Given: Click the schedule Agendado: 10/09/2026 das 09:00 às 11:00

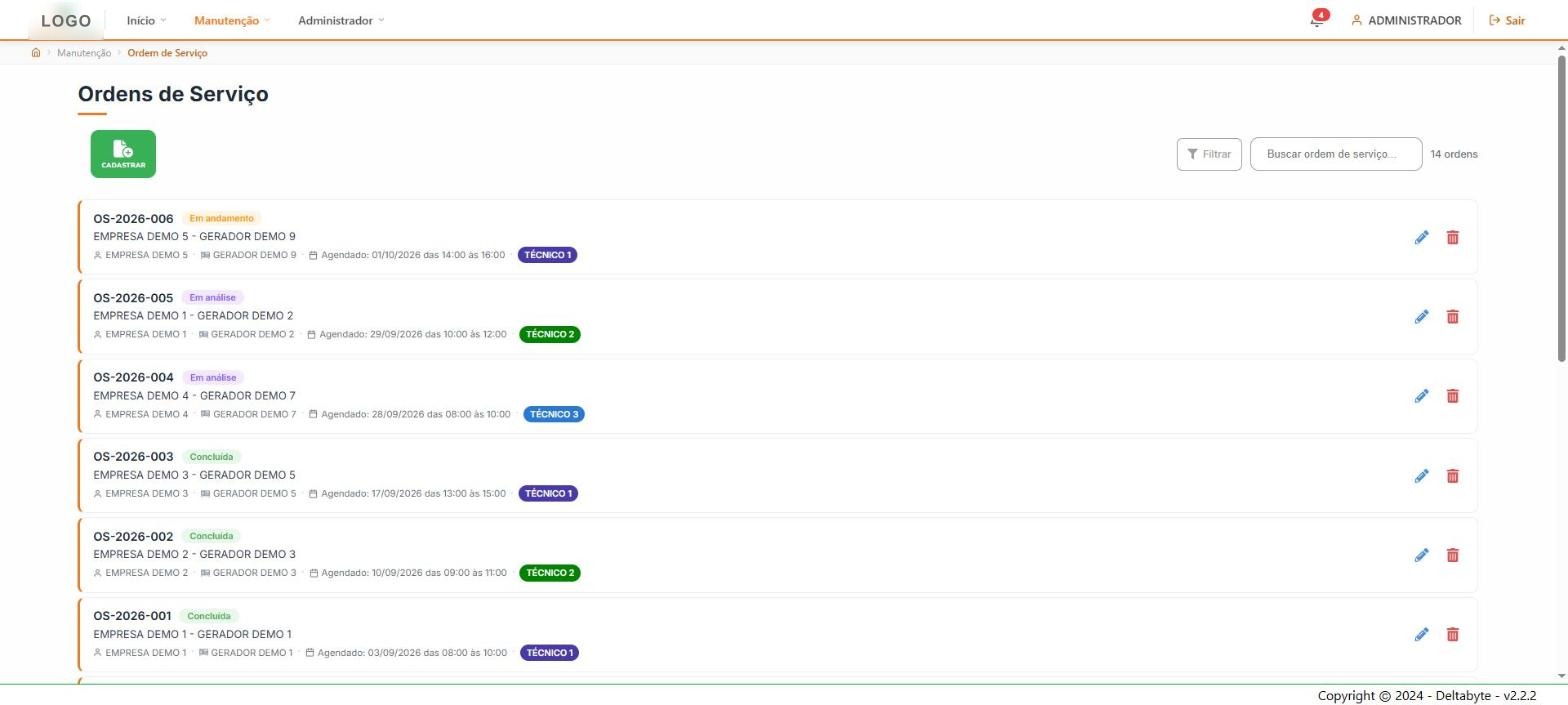Looking at the screenshot, I should (x=414, y=573).
